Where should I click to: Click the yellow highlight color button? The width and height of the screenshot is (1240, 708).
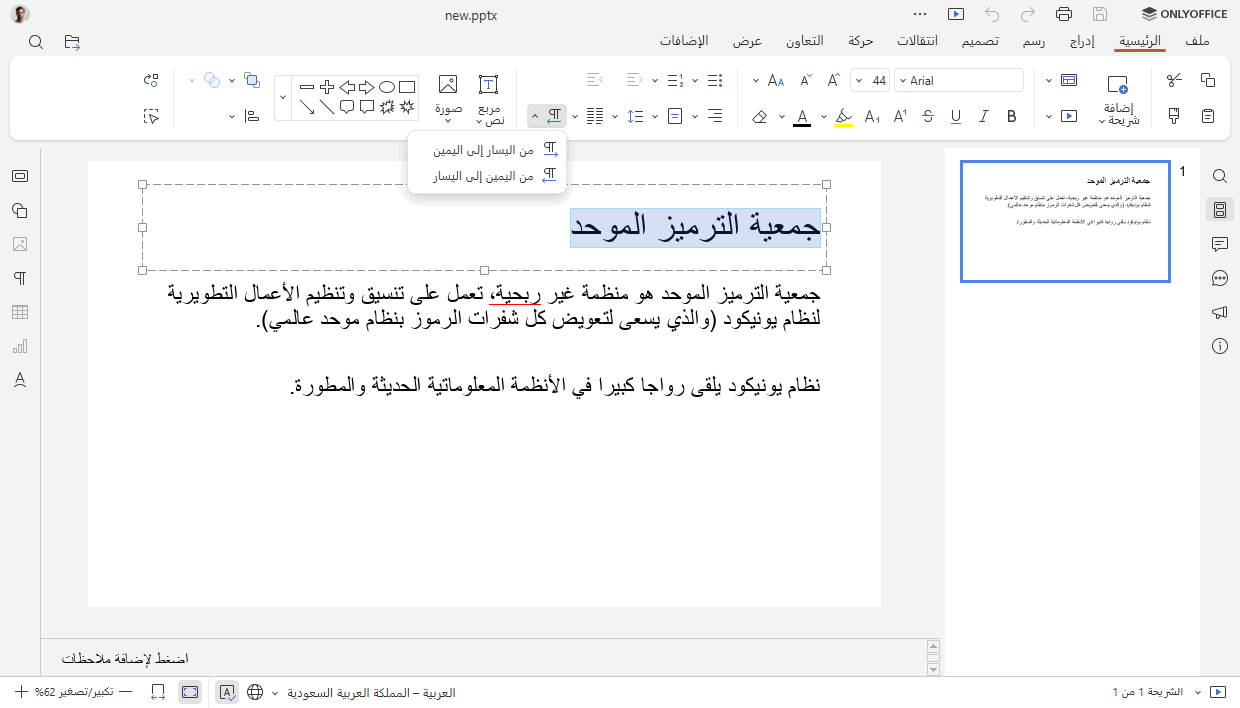(844, 117)
